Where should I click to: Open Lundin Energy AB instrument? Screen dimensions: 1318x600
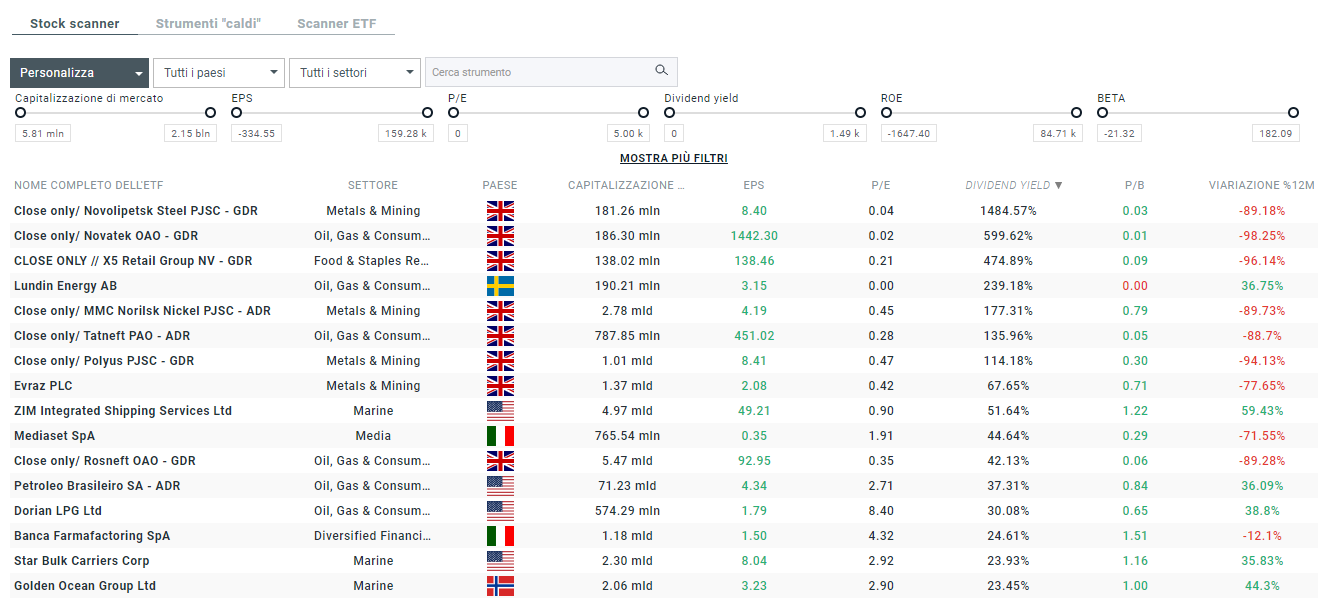pyautogui.click(x=65, y=286)
